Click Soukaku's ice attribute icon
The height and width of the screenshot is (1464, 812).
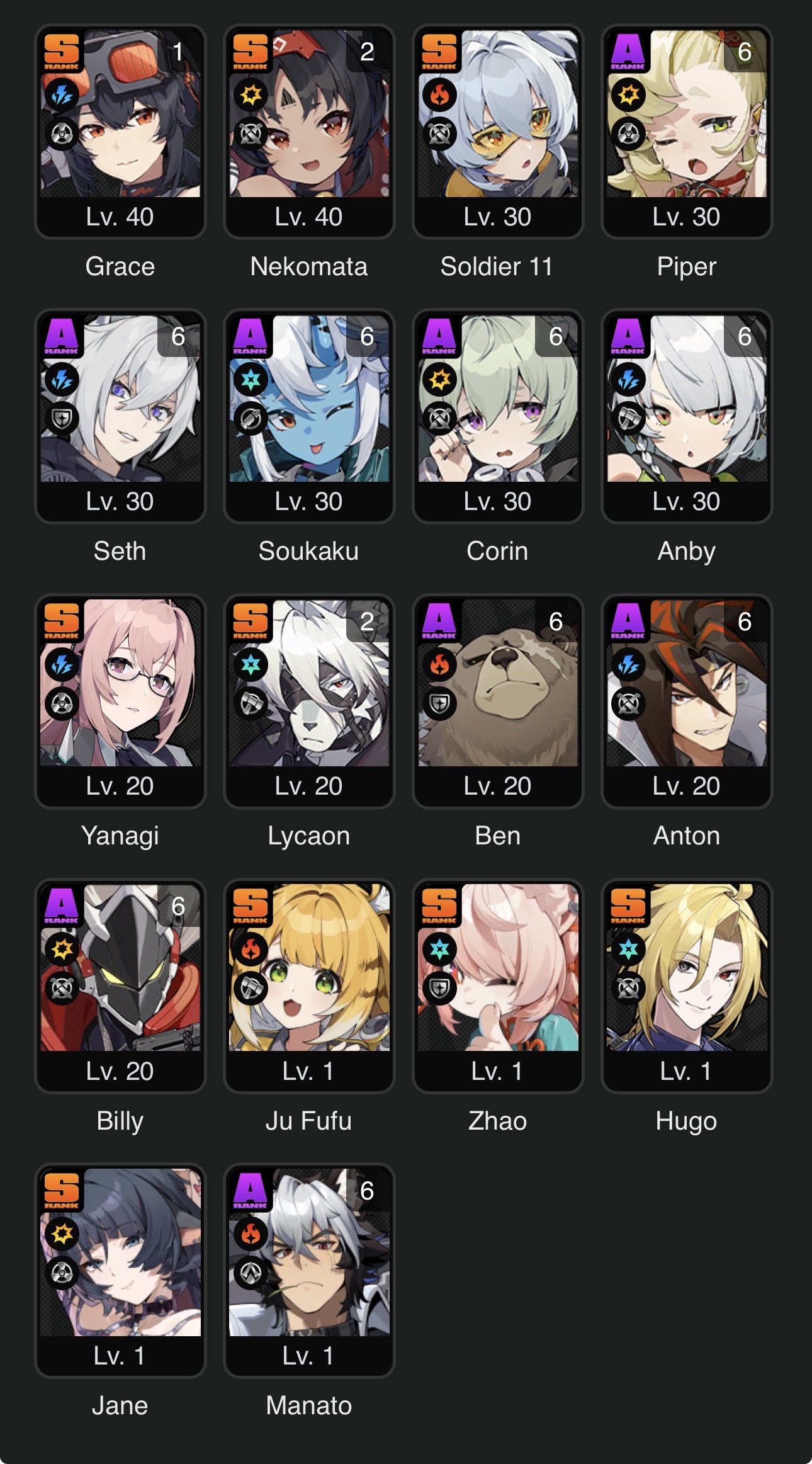point(251,380)
